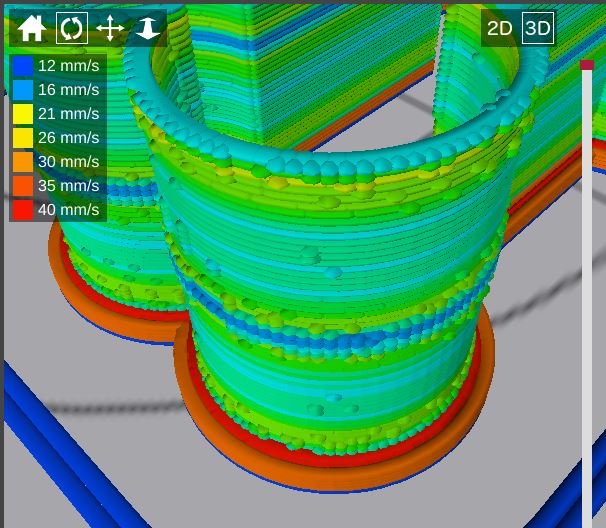Reset view with the home icon

(31, 28)
